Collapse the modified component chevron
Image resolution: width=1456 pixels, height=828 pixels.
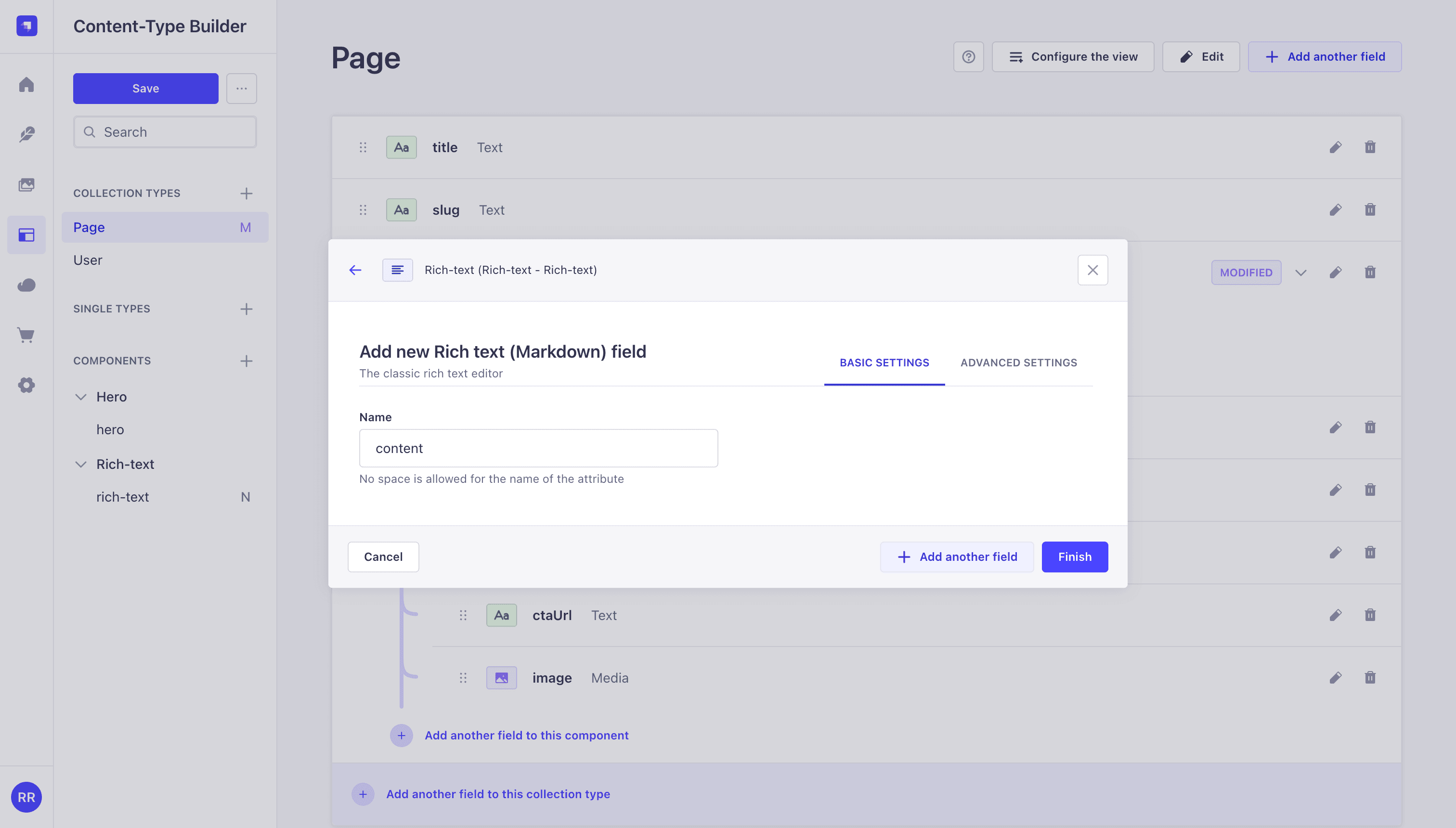[1300, 272]
